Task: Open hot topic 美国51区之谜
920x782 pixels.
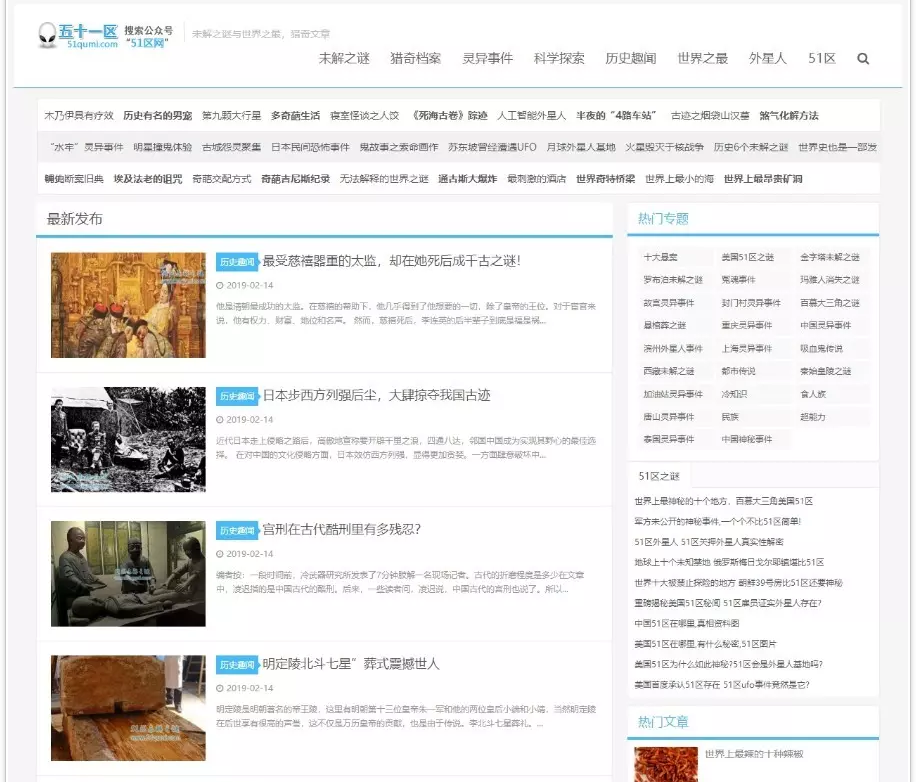Action: pos(748,257)
